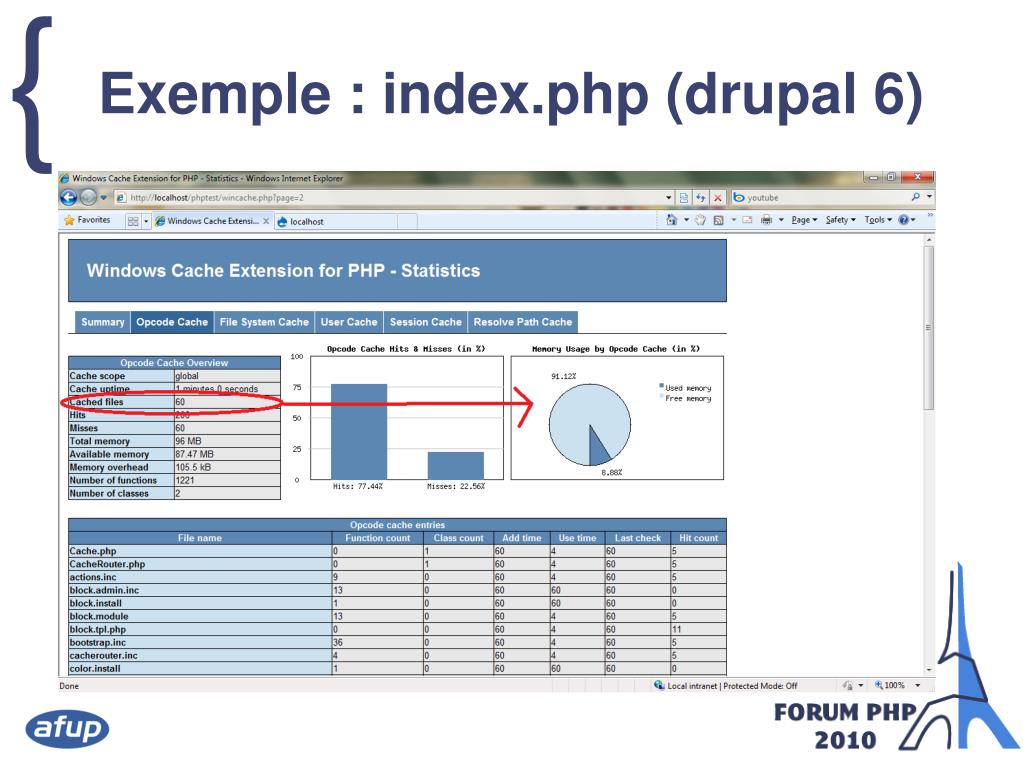Open the User Cache tab
The image size is (1023, 767).
click(348, 322)
